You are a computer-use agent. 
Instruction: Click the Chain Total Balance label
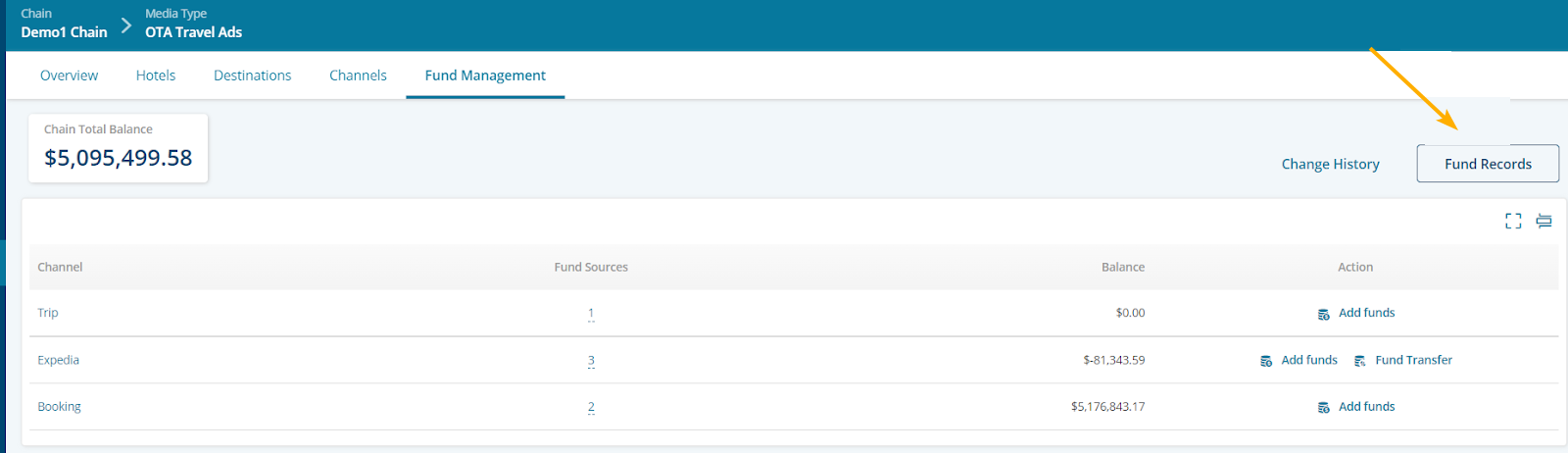coord(98,129)
